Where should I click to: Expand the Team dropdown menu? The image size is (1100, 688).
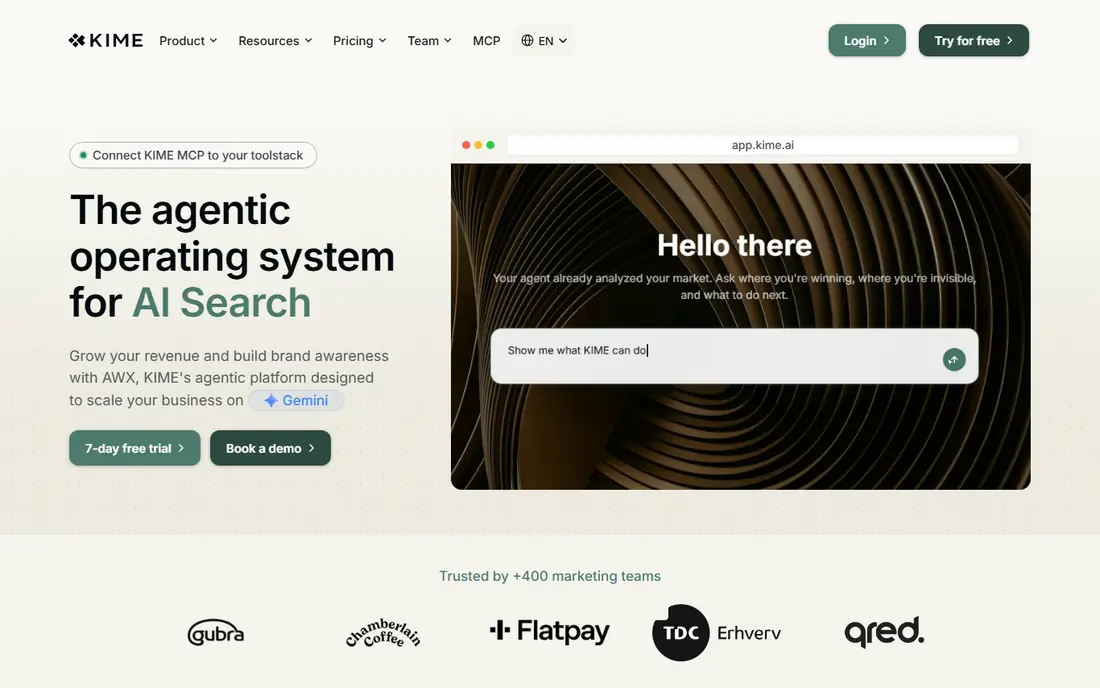point(429,41)
